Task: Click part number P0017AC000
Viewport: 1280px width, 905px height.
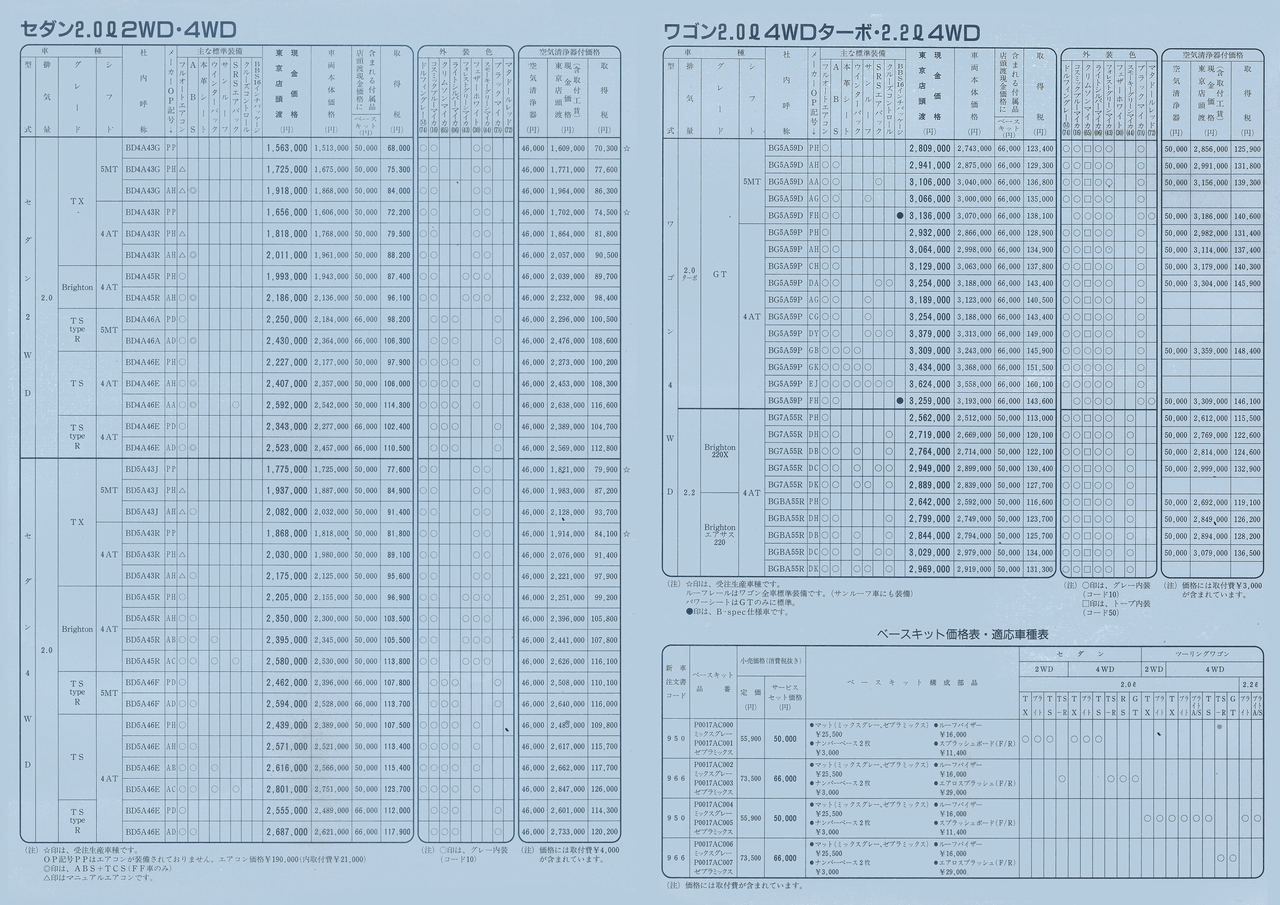Action: (x=713, y=725)
